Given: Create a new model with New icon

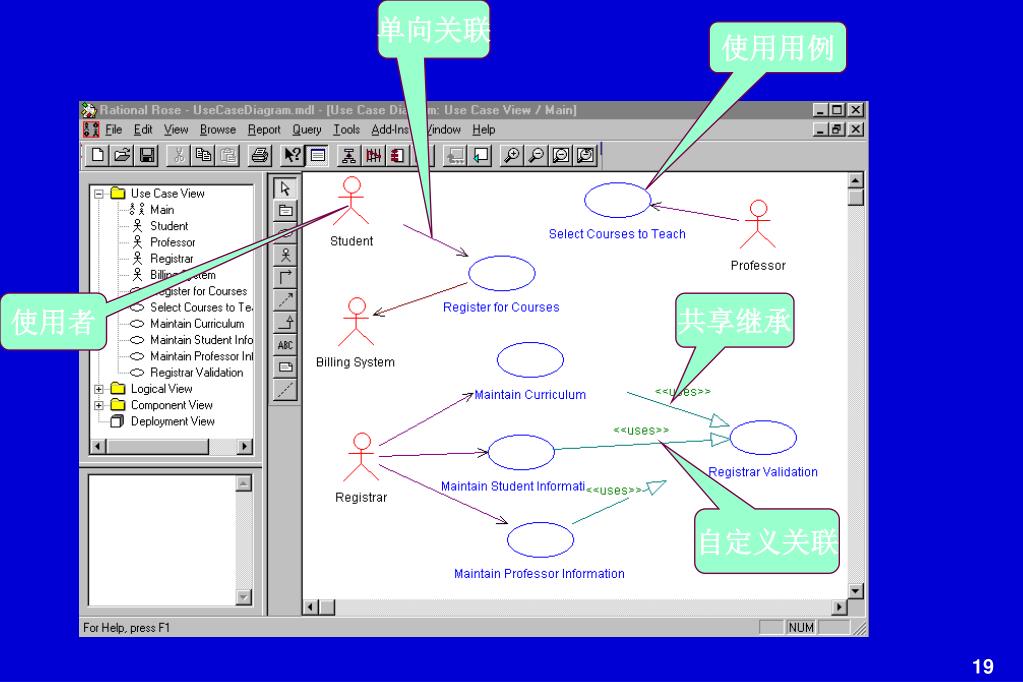Looking at the screenshot, I should click(x=98, y=155).
